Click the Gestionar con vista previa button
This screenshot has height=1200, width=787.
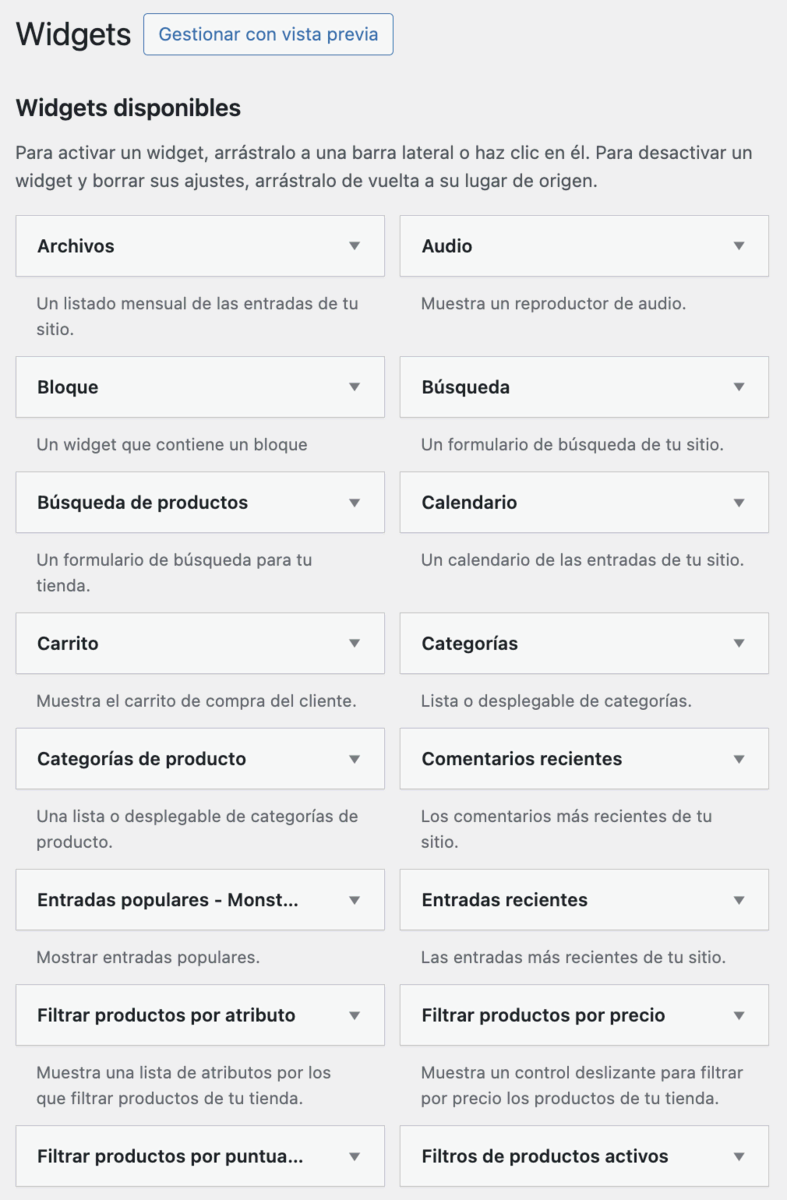[x=268, y=34]
